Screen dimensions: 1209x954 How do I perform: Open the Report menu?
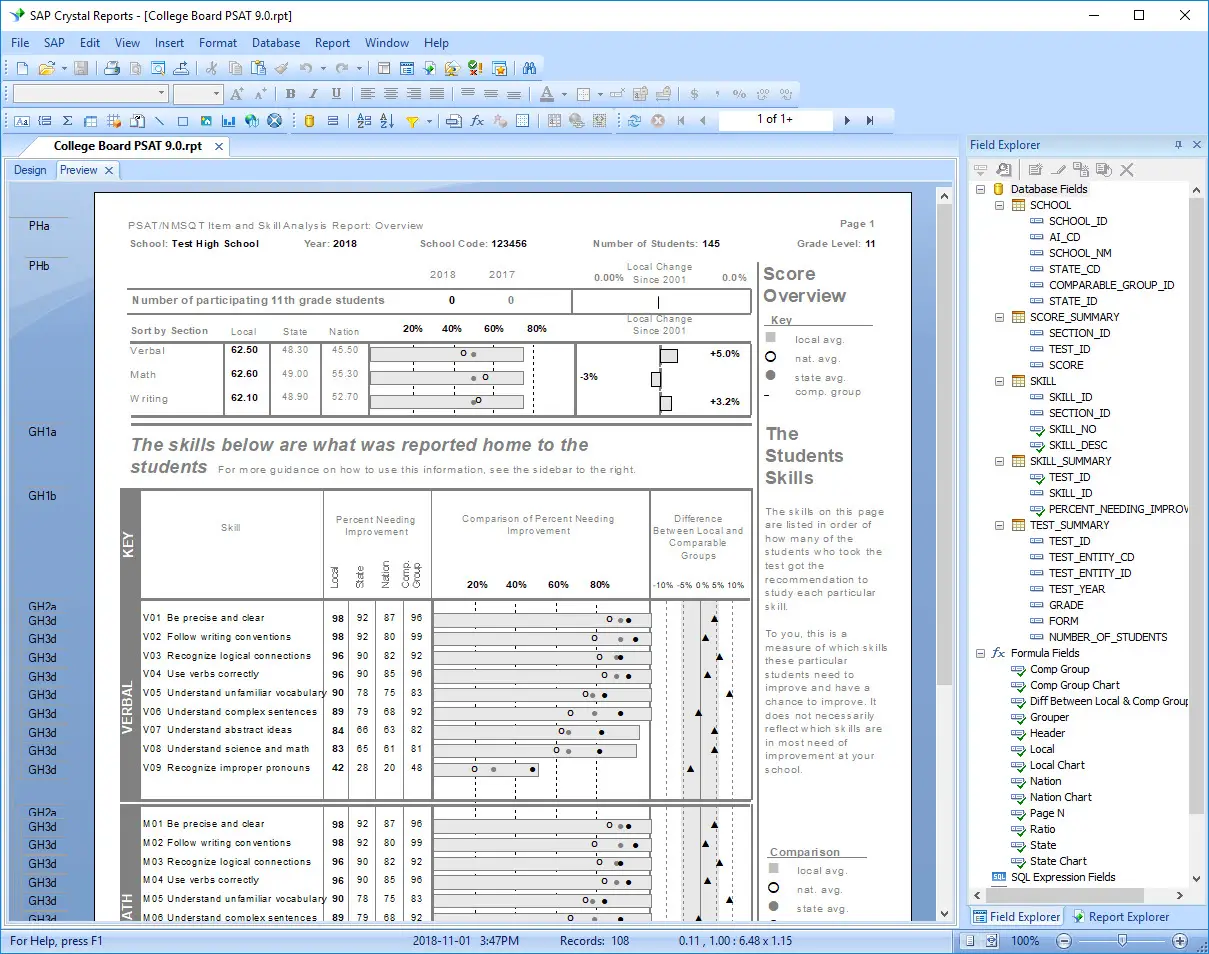coord(332,43)
